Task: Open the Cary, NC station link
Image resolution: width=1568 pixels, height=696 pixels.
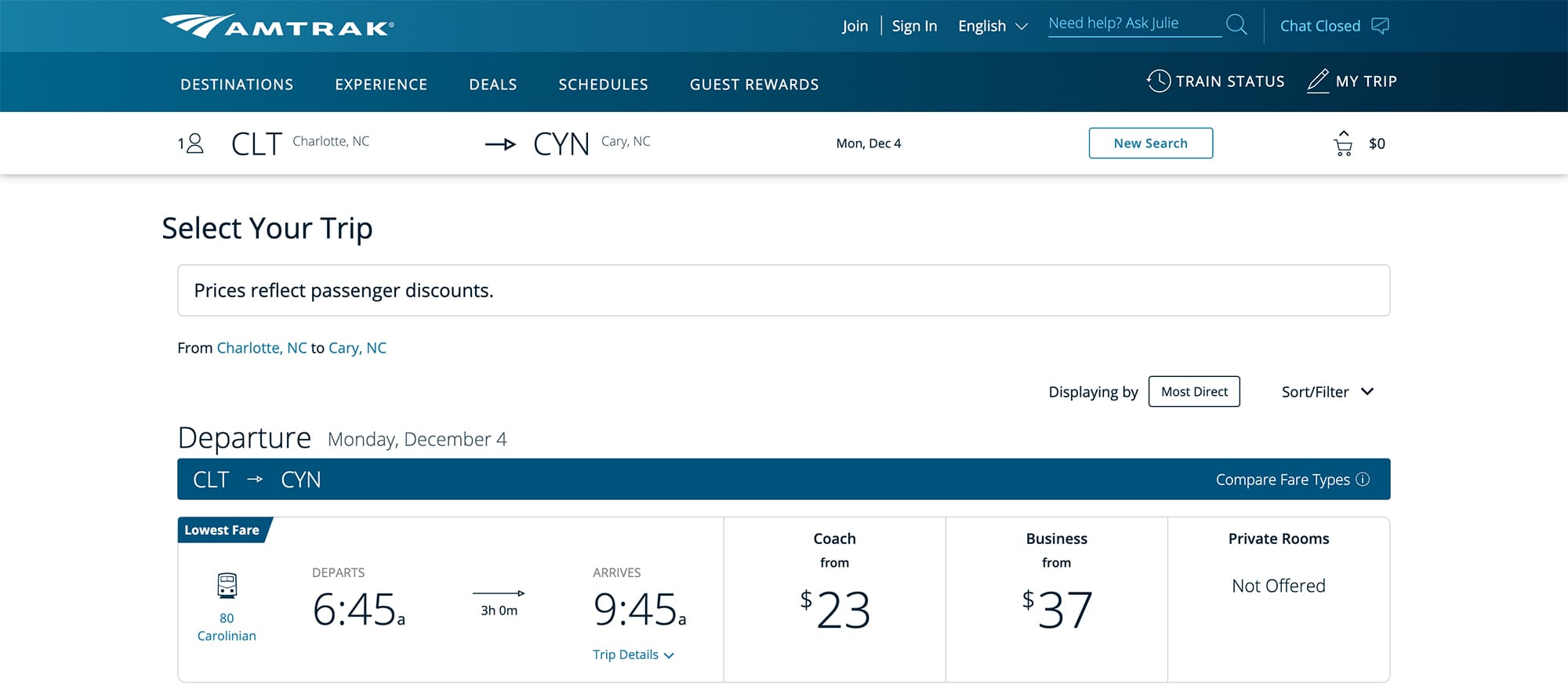Action: [358, 348]
